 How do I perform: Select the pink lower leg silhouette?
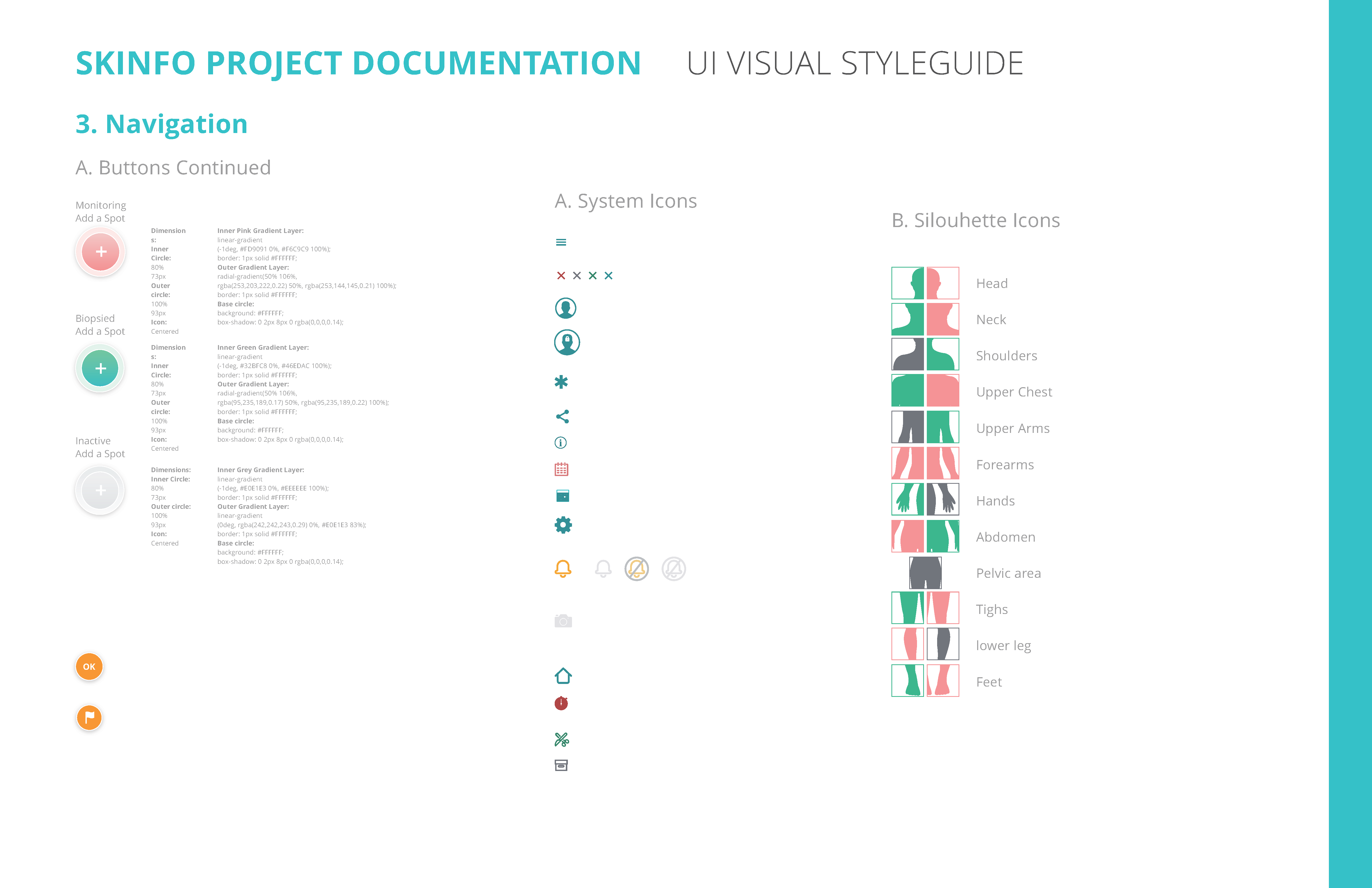pos(908,644)
